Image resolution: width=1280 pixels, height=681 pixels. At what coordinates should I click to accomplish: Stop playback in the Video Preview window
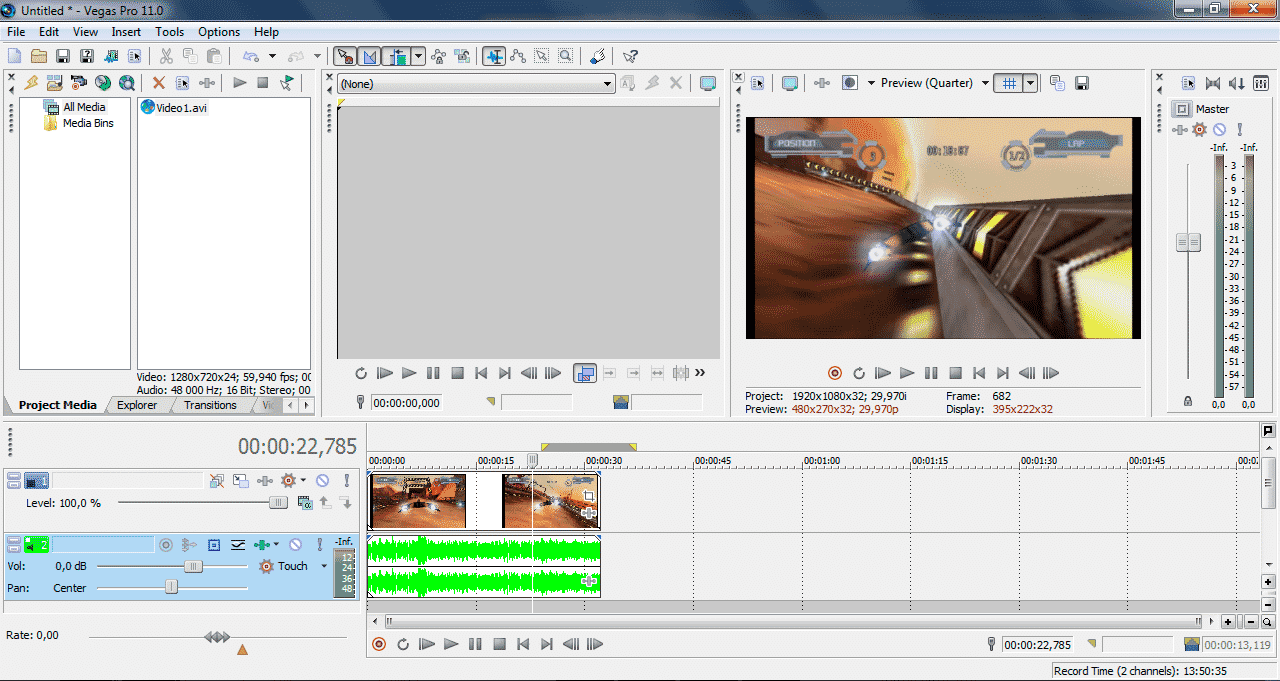tap(955, 373)
